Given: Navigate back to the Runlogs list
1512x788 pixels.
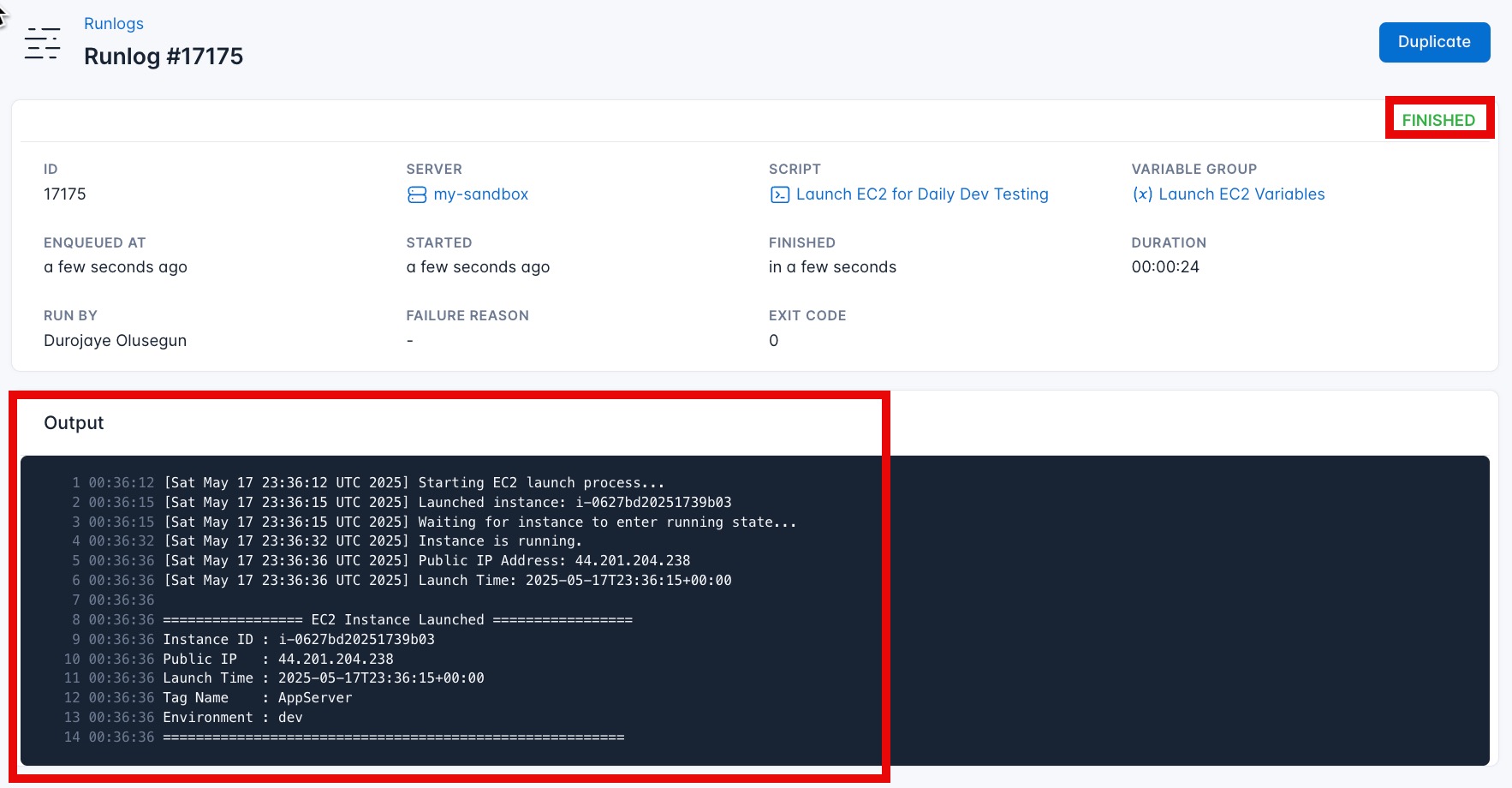Looking at the screenshot, I should 114,23.
